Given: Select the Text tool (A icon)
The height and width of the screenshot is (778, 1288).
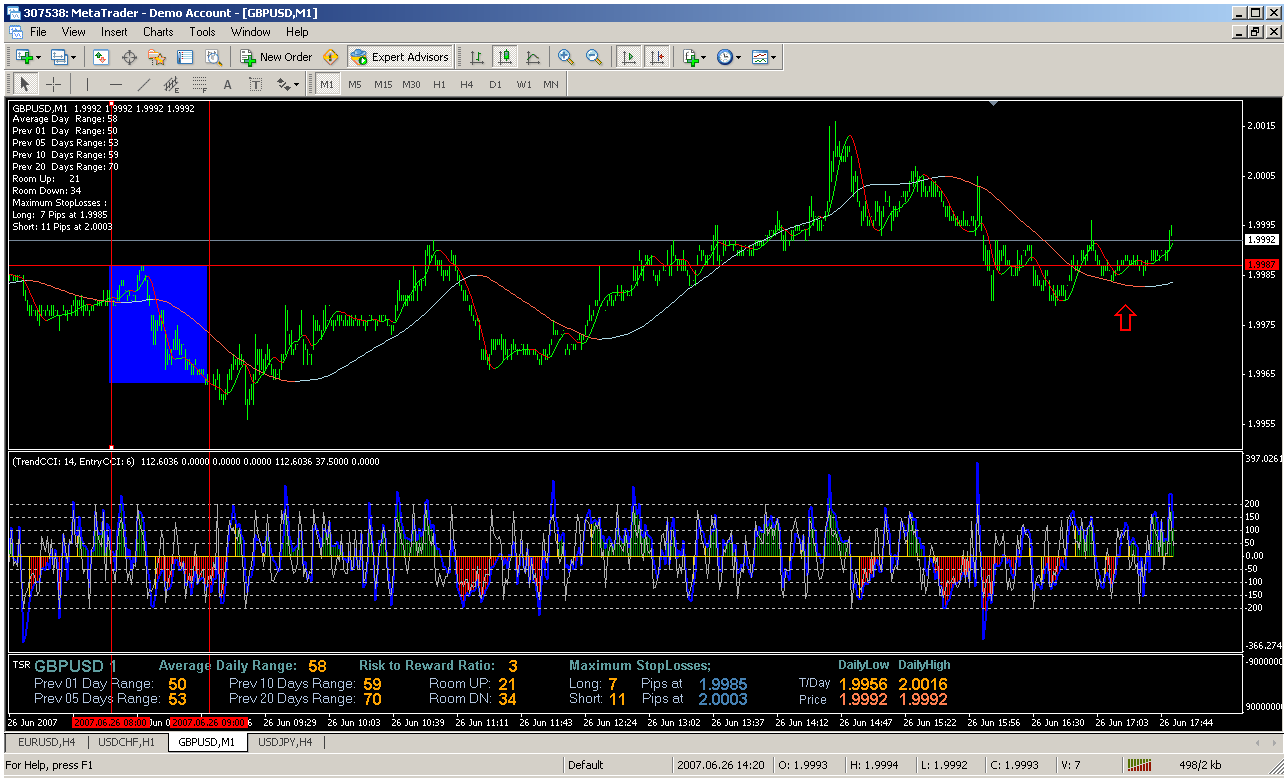Looking at the screenshot, I should click(228, 85).
